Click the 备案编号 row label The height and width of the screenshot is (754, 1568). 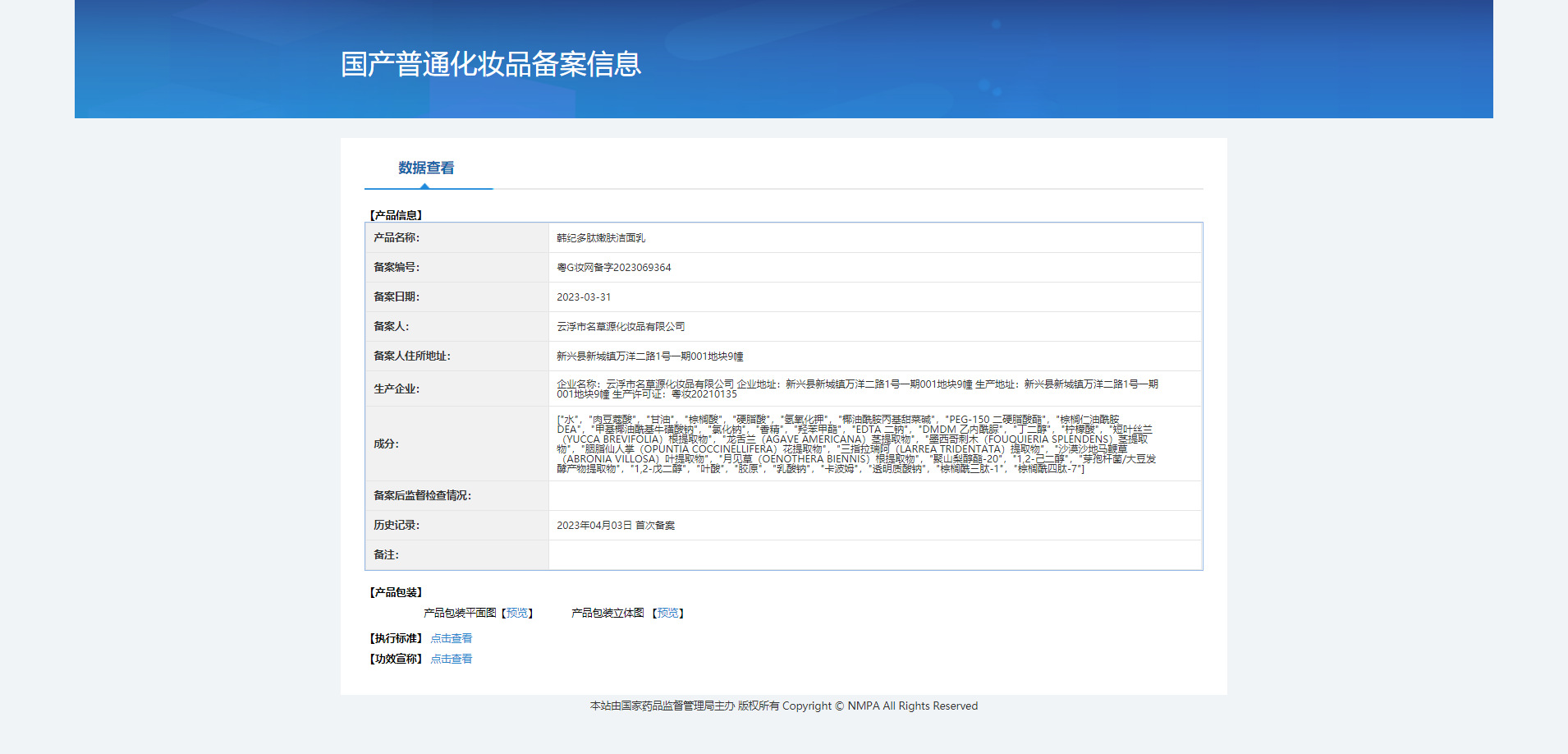397,268
